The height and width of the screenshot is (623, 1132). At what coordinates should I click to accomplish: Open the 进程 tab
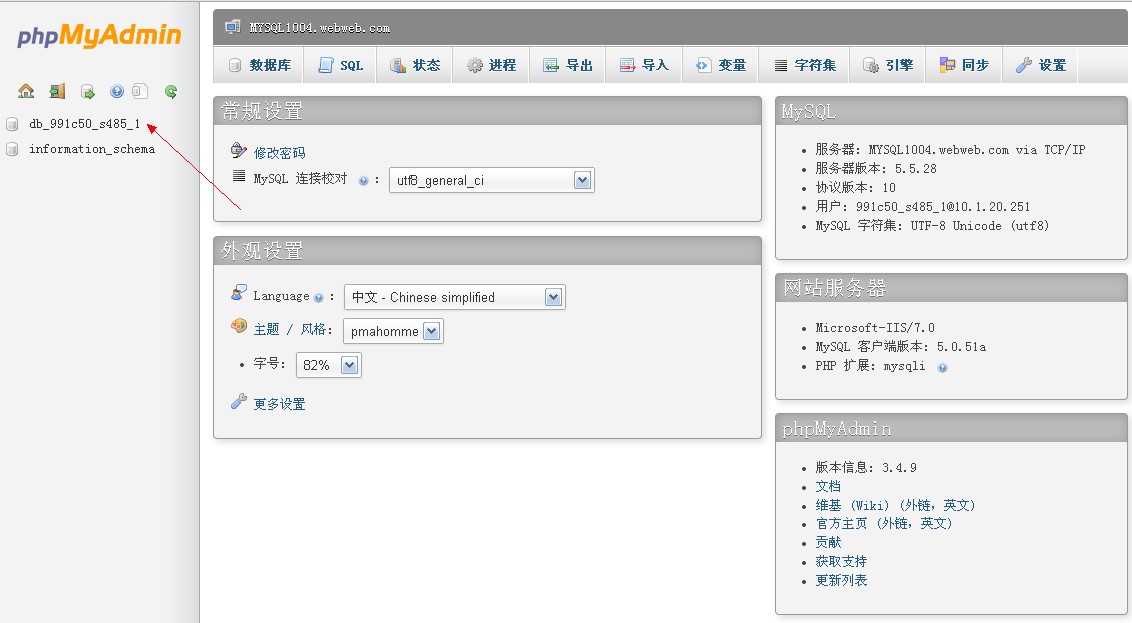coord(492,65)
